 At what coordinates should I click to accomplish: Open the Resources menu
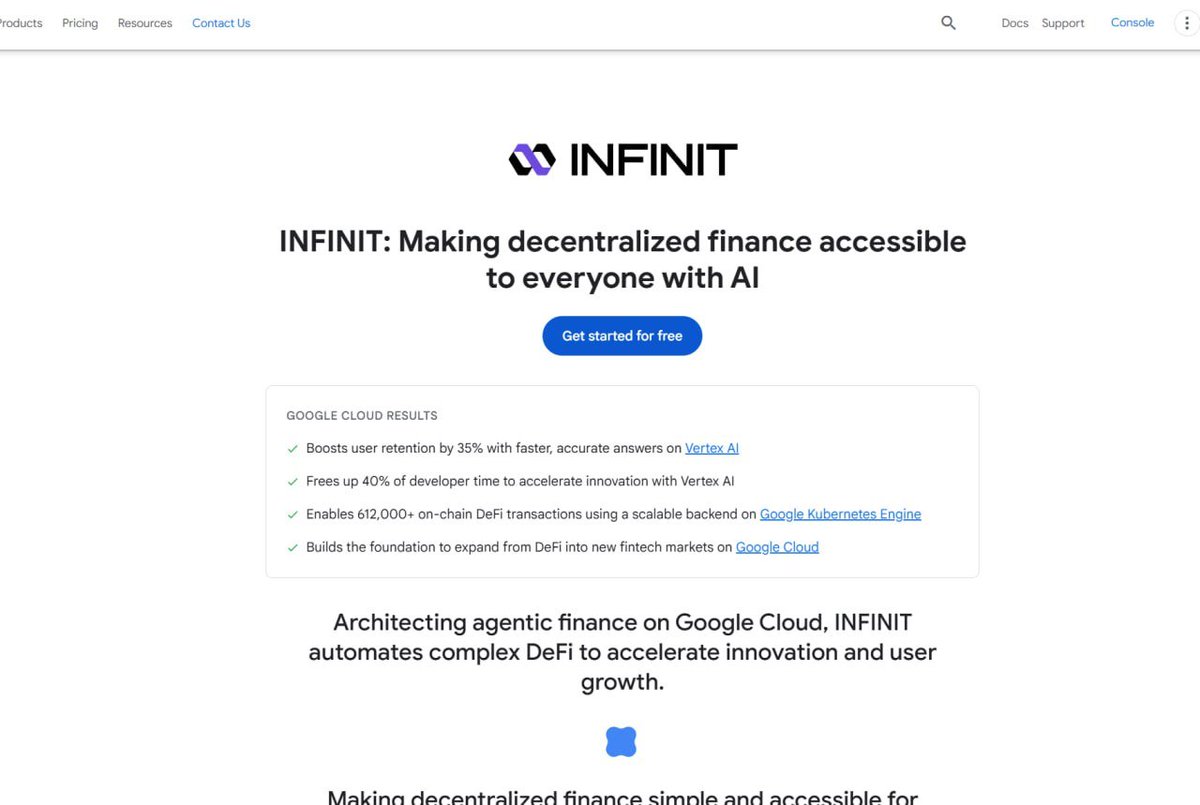point(145,23)
